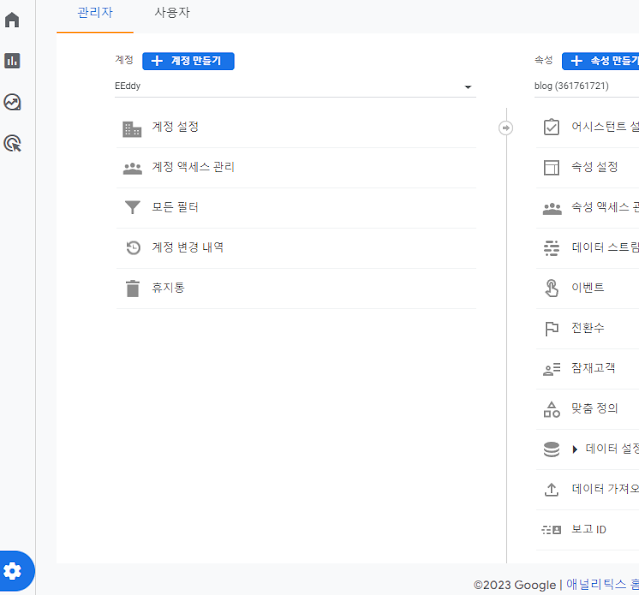The width and height of the screenshot is (639, 595).
Task: Click the building icon for 계정 설정
Action: pos(132,129)
